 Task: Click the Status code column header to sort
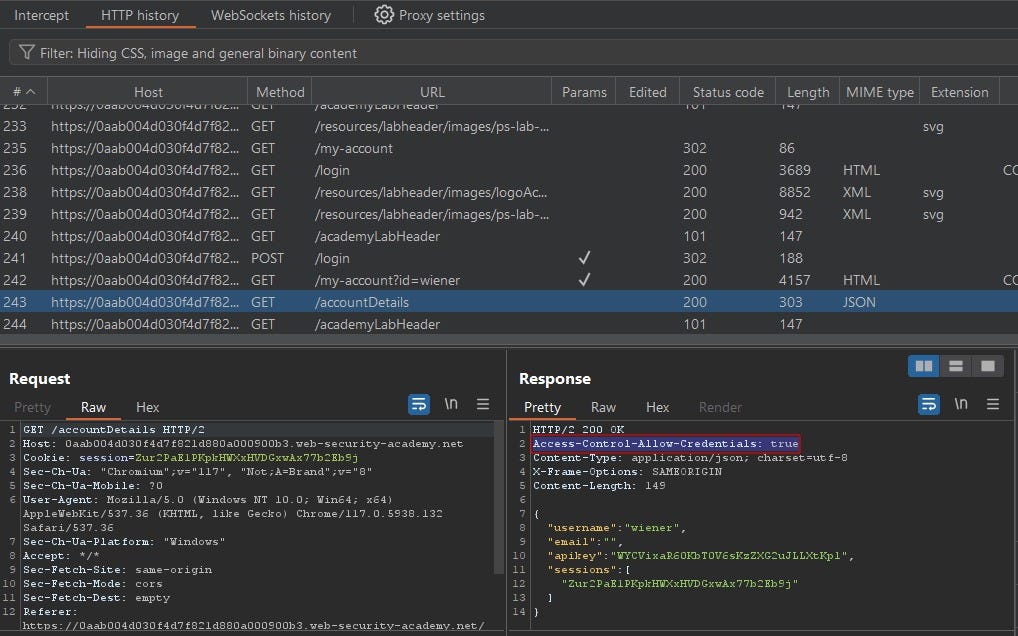[728, 91]
